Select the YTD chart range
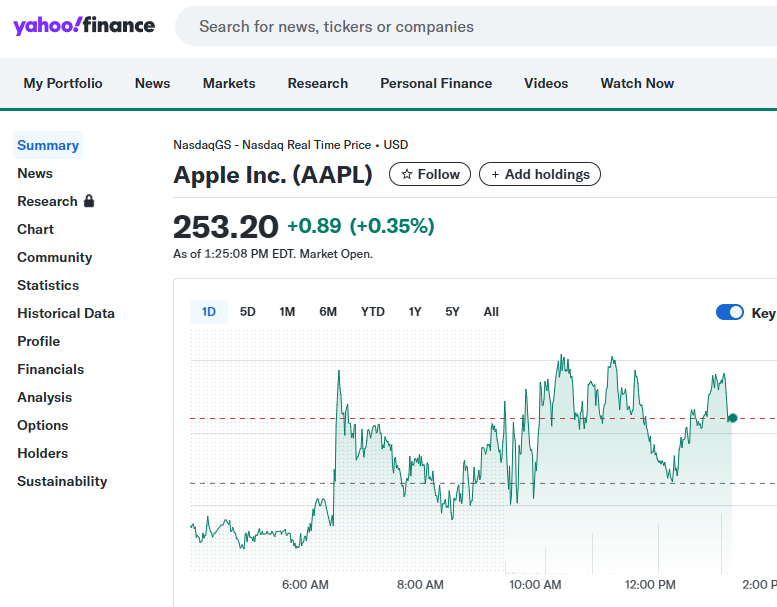The image size is (777, 607). click(373, 312)
